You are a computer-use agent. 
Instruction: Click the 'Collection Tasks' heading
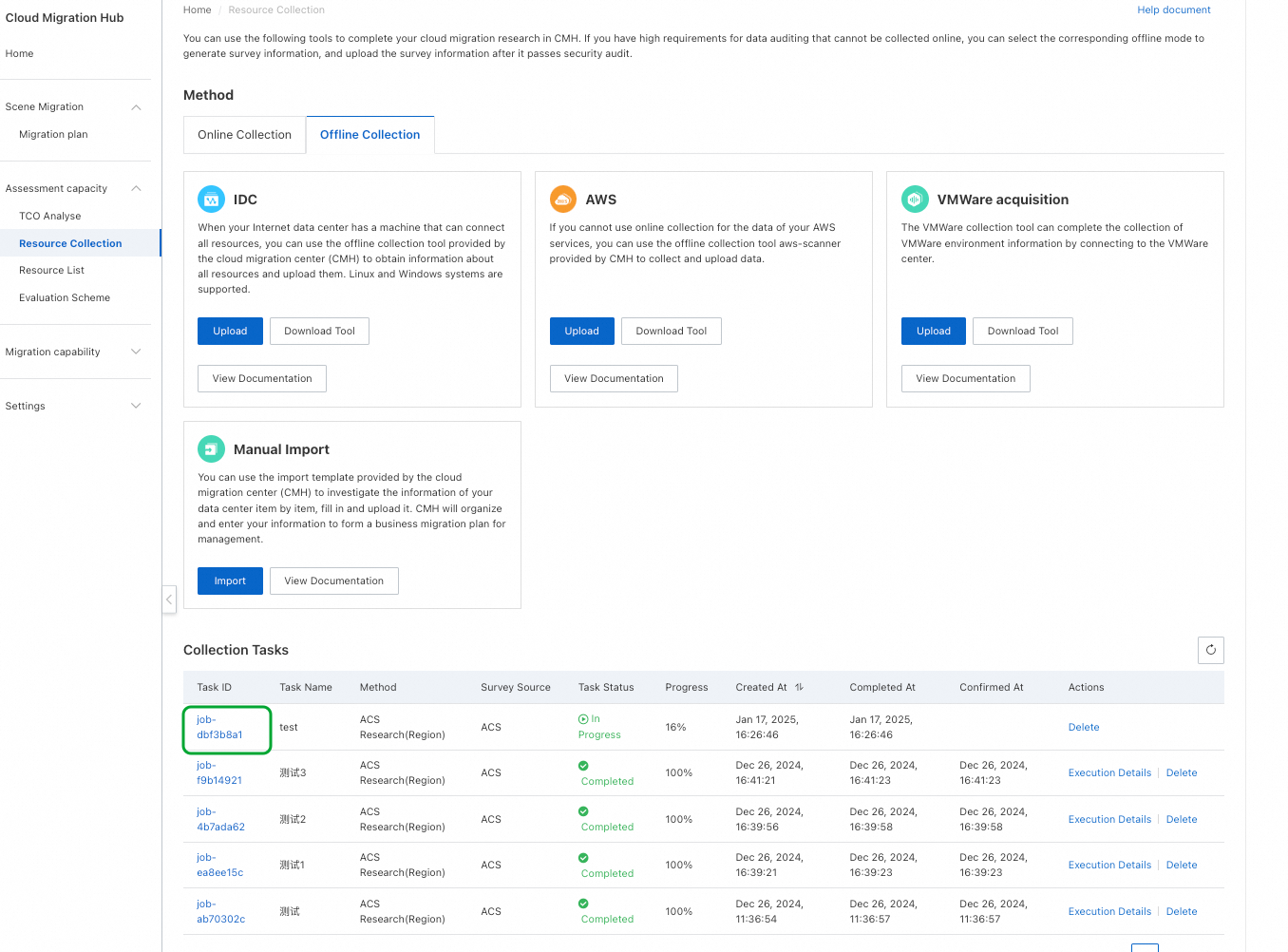point(236,651)
